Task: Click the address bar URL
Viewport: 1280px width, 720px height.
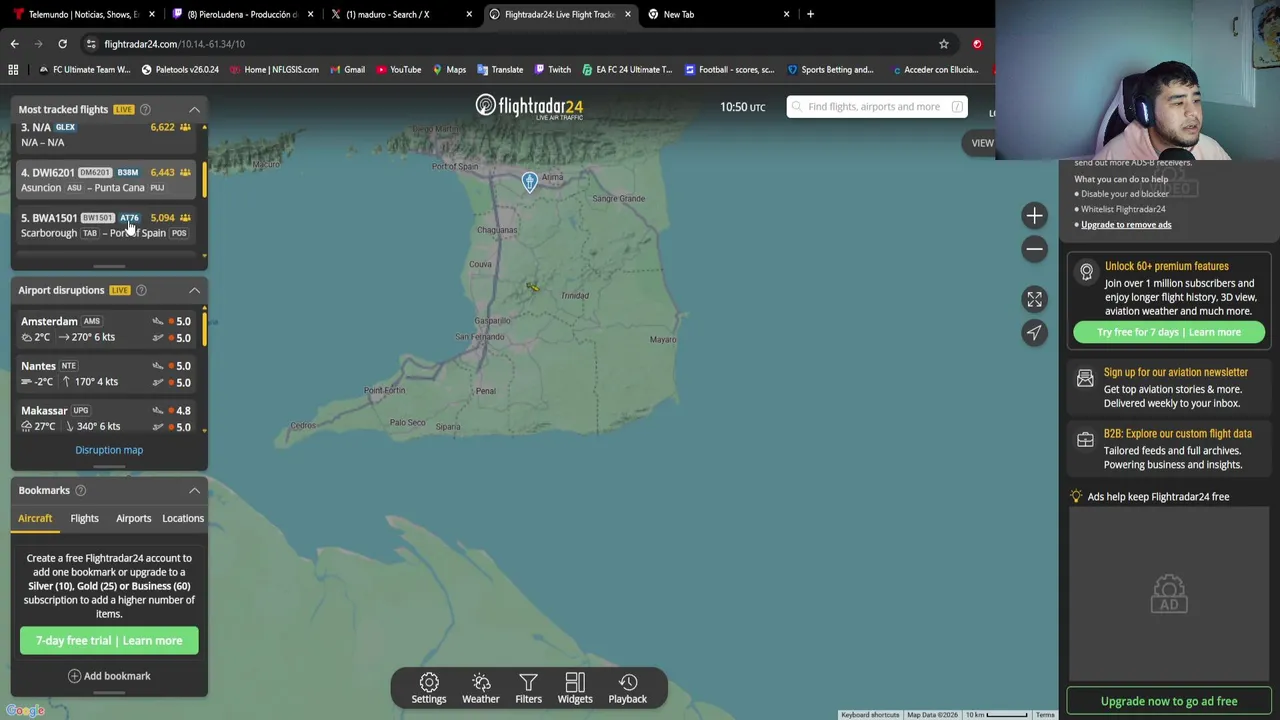Action: 175,44
